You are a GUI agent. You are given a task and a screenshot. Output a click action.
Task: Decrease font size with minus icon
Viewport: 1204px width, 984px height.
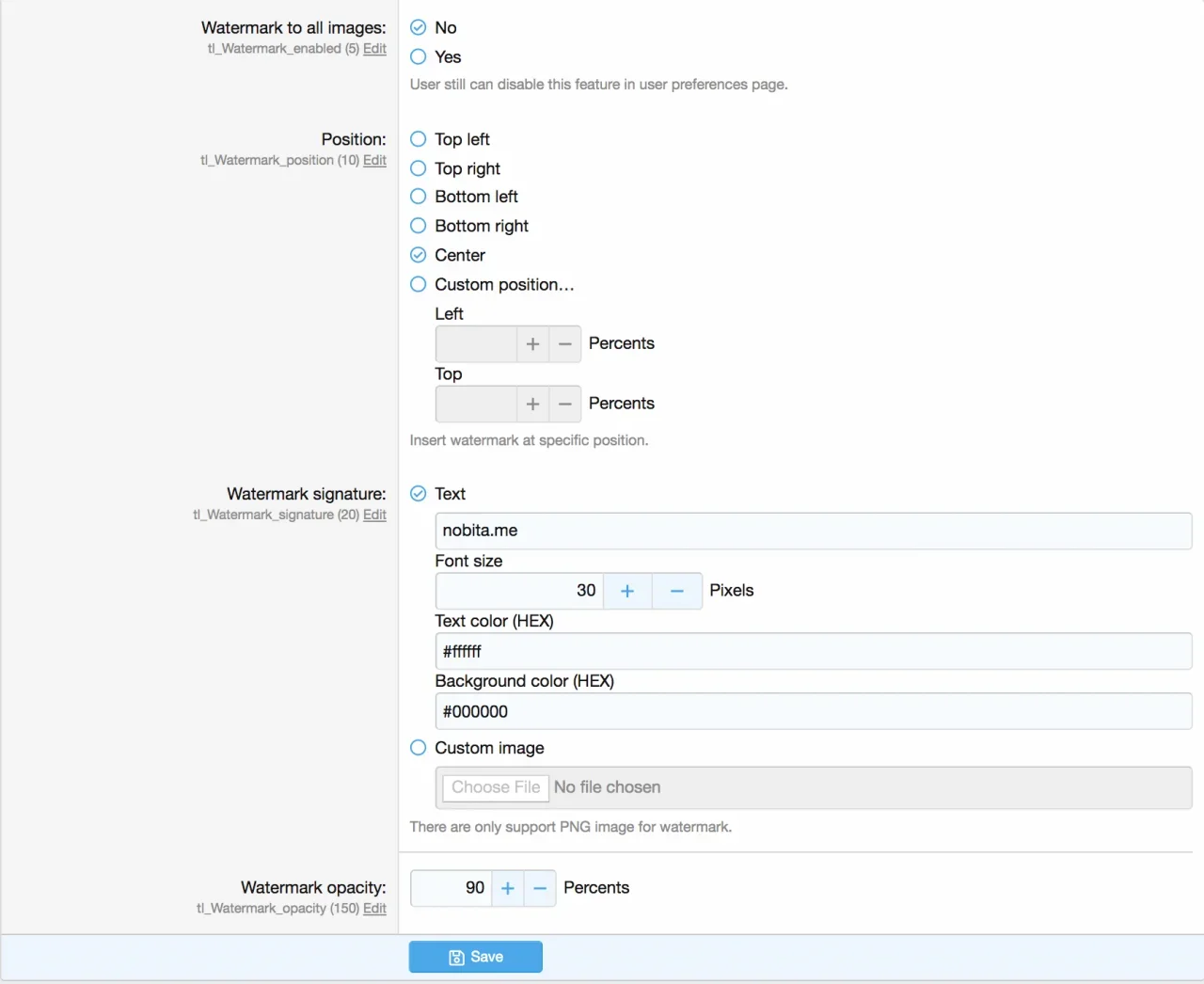676,591
